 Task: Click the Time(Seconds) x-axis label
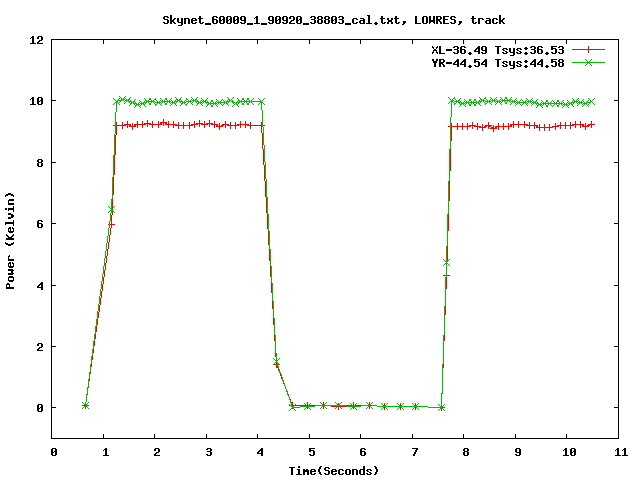333,471
